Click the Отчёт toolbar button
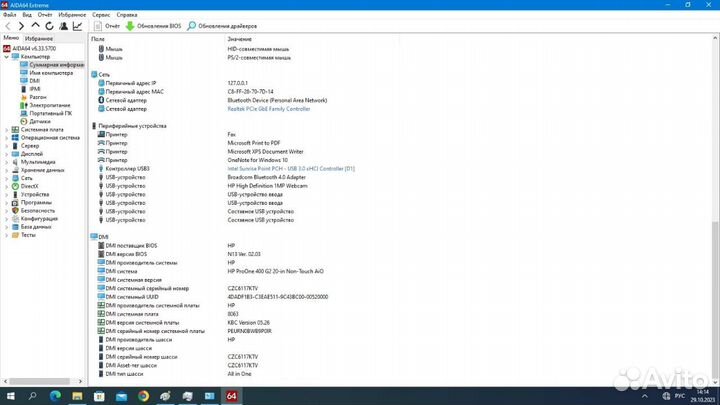The image size is (720, 405). point(107,26)
